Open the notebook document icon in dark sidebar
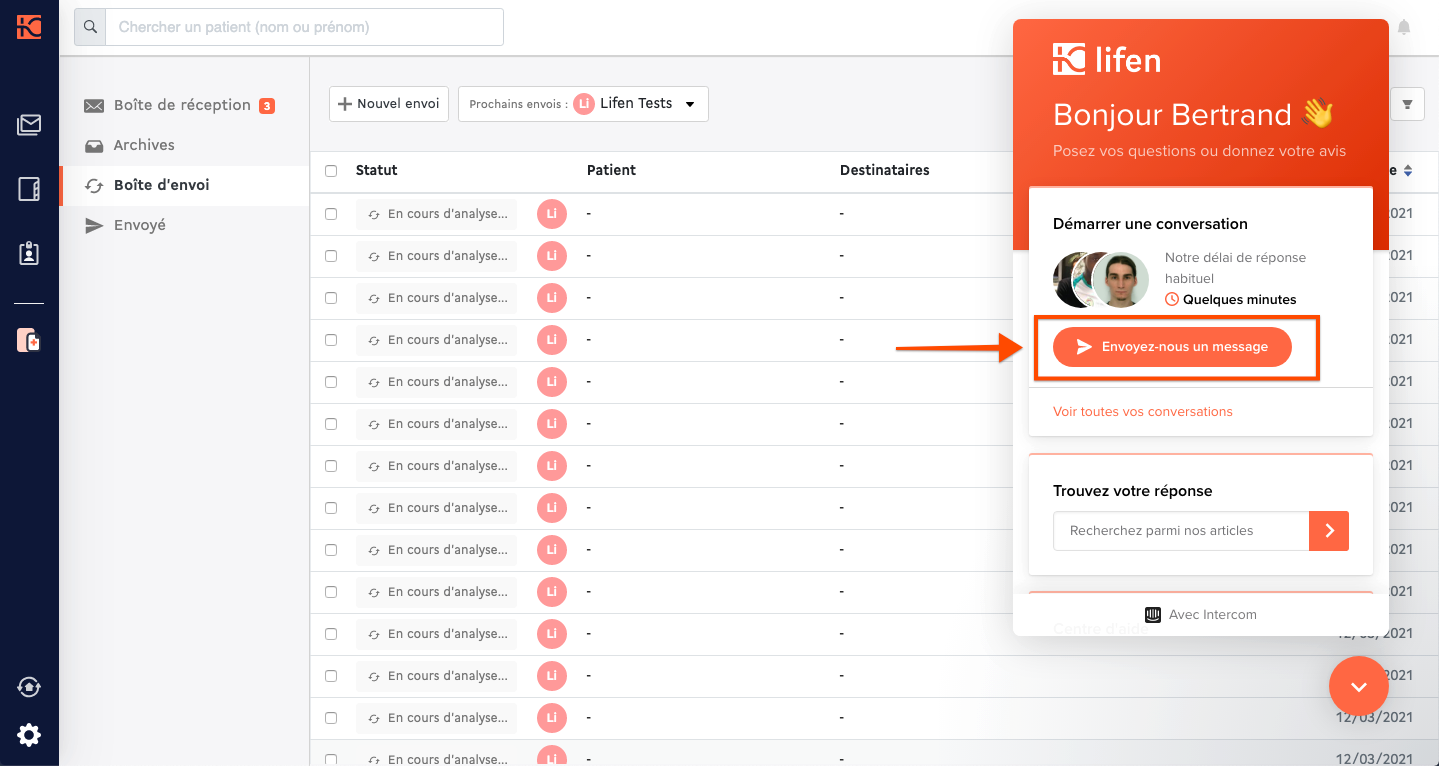 29,189
